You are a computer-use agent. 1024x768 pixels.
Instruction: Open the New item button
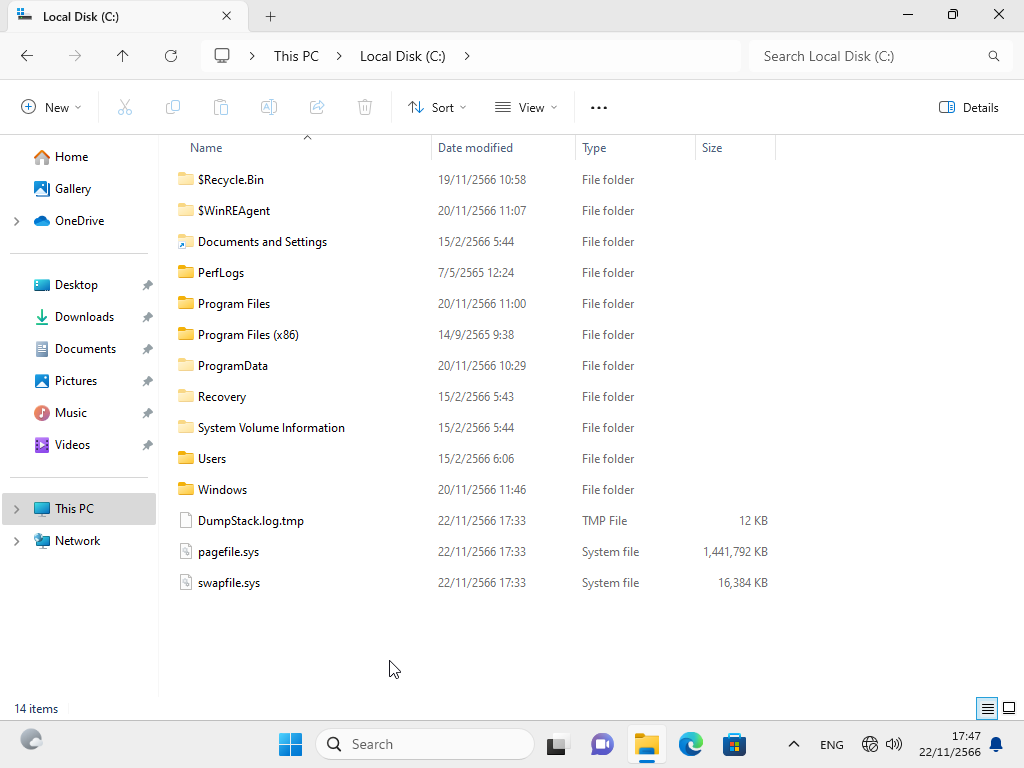click(51, 107)
